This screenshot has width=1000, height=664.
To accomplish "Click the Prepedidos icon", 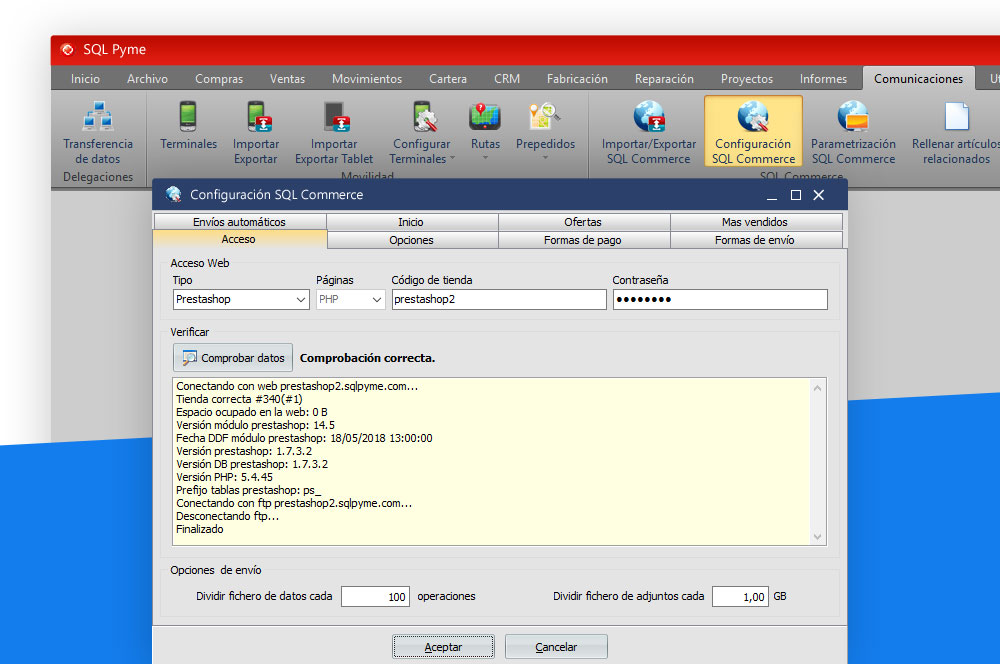I will (x=545, y=119).
